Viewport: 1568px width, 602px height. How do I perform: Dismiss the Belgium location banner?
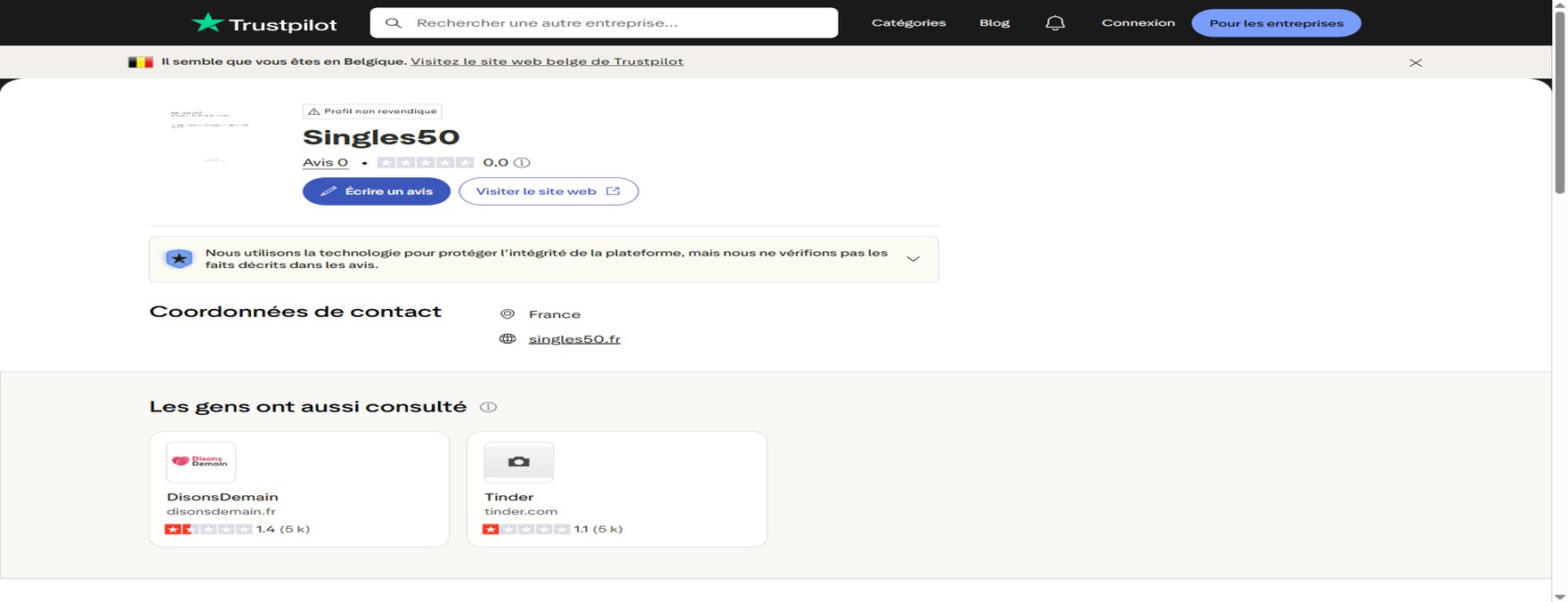pos(1416,62)
